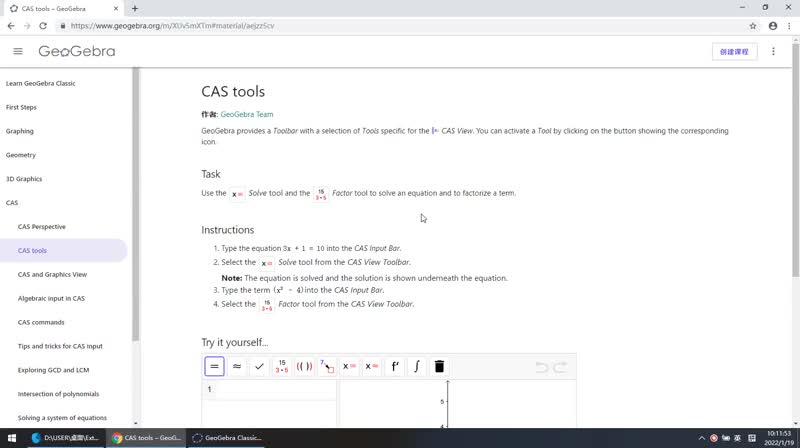800x448 pixels.
Task: Click the sidebar scrollbar
Action: click(135, 204)
